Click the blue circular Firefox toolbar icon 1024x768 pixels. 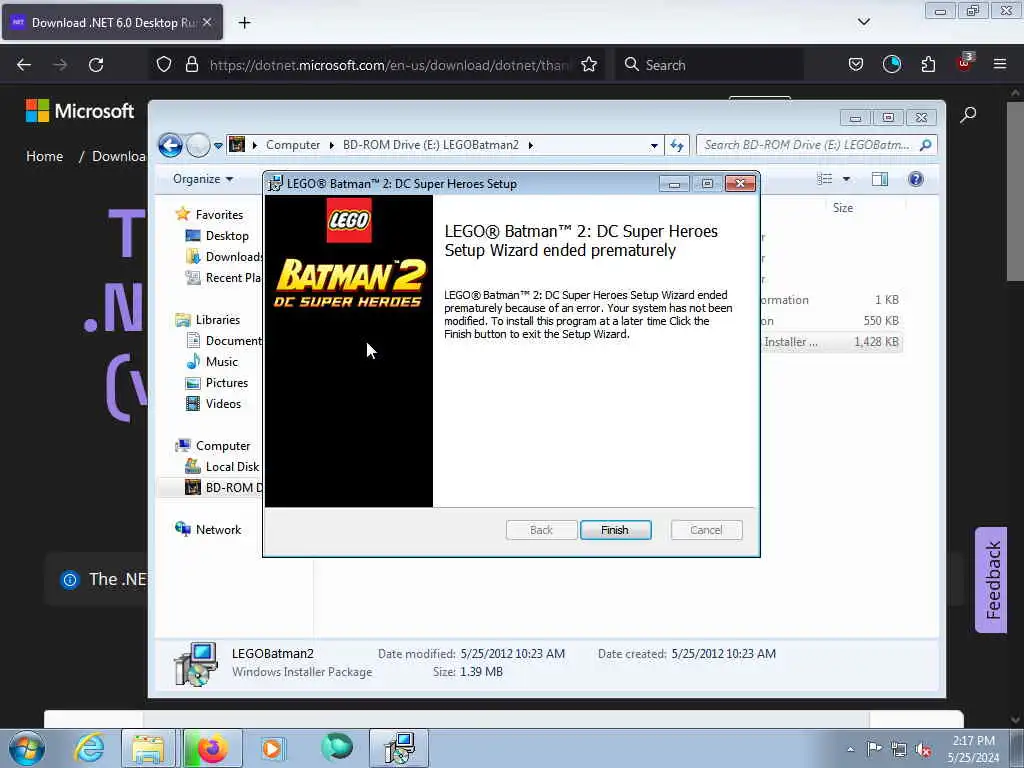coord(891,64)
